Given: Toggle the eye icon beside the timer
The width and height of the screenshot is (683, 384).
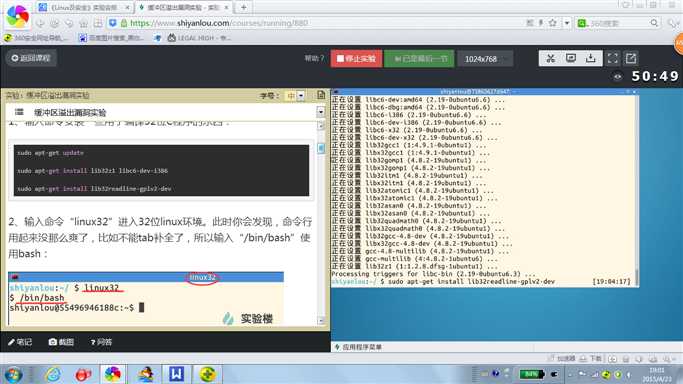Looking at the screenshot, I should tap(618, 77).
